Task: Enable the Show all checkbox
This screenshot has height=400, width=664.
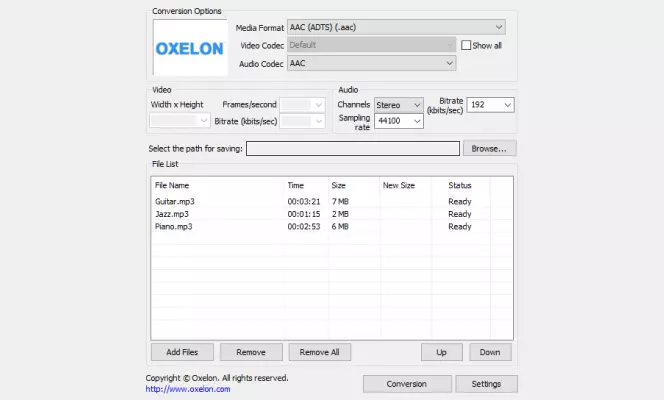Action: (466, 45)
